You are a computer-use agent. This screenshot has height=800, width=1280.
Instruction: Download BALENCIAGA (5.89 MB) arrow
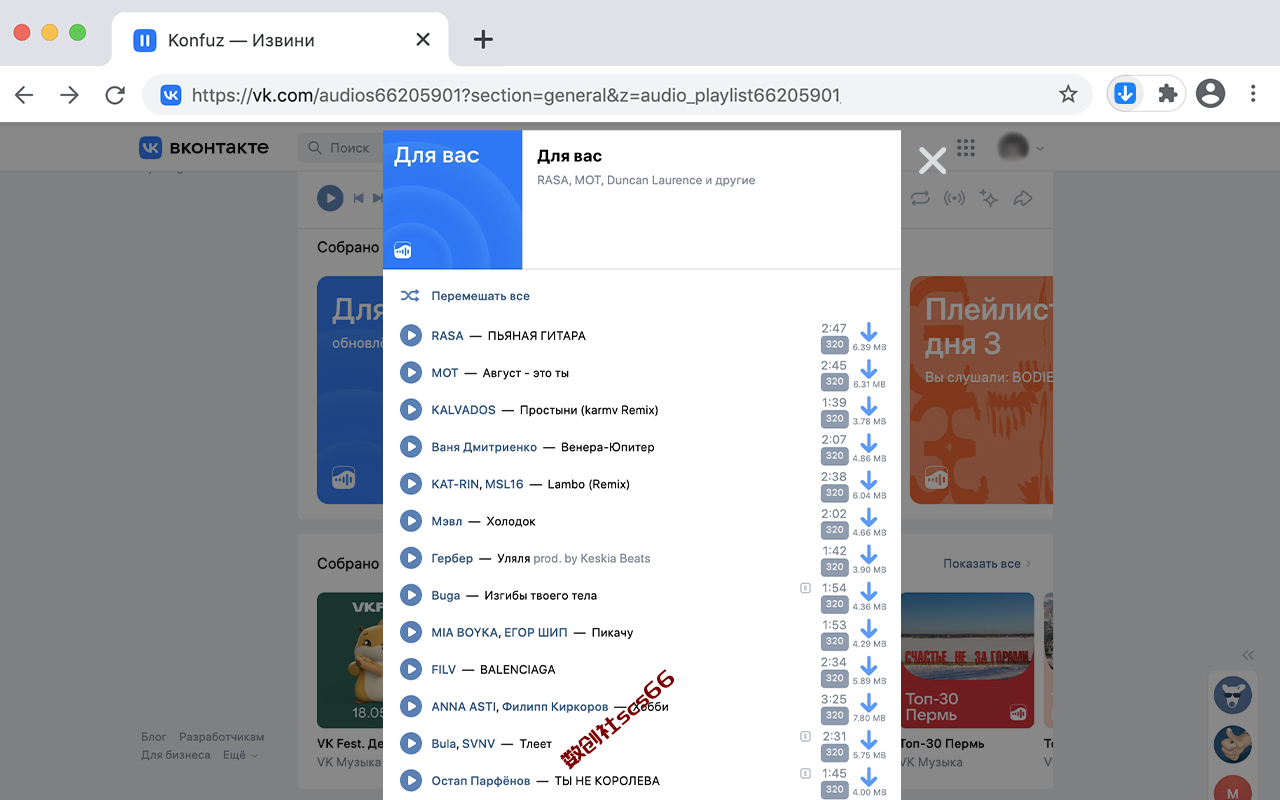(x=869, y=665)
